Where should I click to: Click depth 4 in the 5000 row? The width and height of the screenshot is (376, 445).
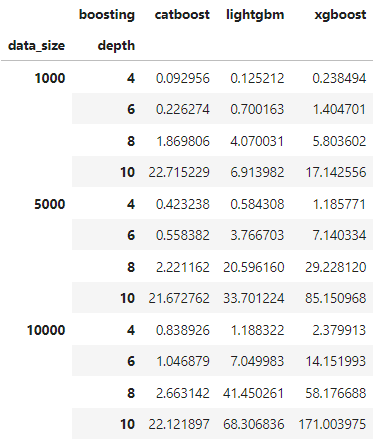(131, 204)
